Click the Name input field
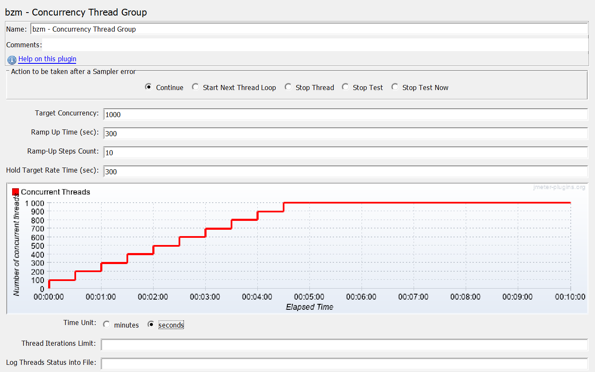The image size is (595, 372). (x=309, y=29)
